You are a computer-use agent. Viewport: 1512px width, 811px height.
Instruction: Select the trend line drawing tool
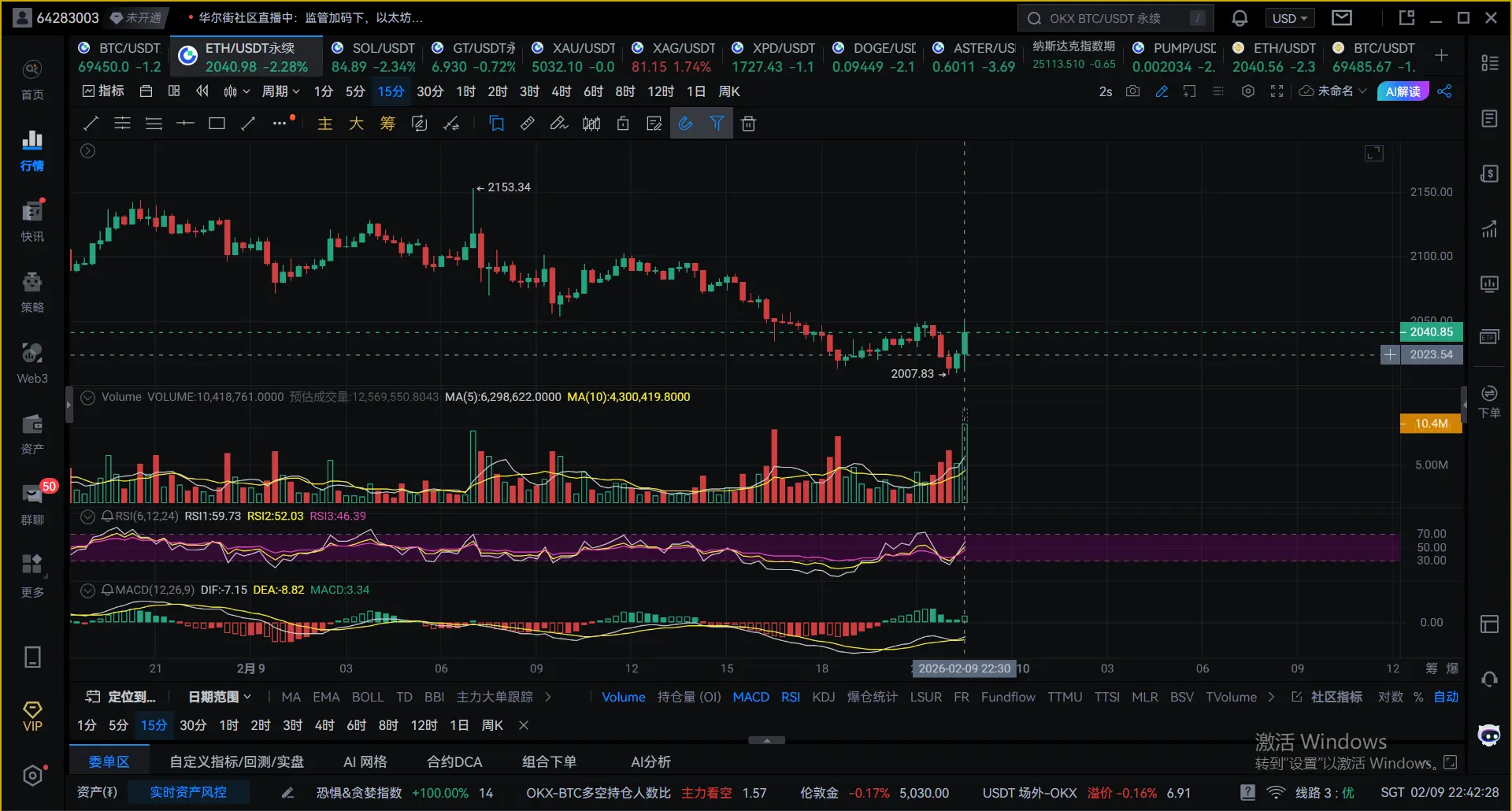pos(91,124)
